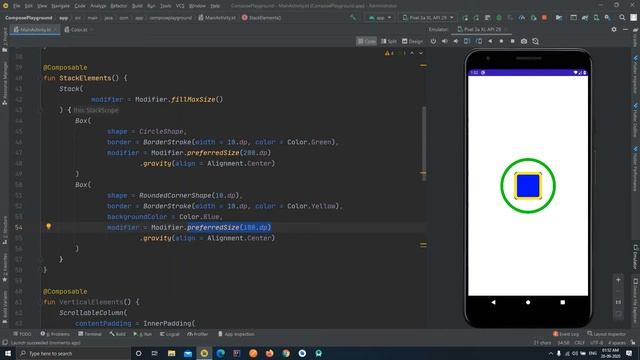640x360 pixels.
Task: Click the emulator zoom in plus button
Action: pos(618,280)
